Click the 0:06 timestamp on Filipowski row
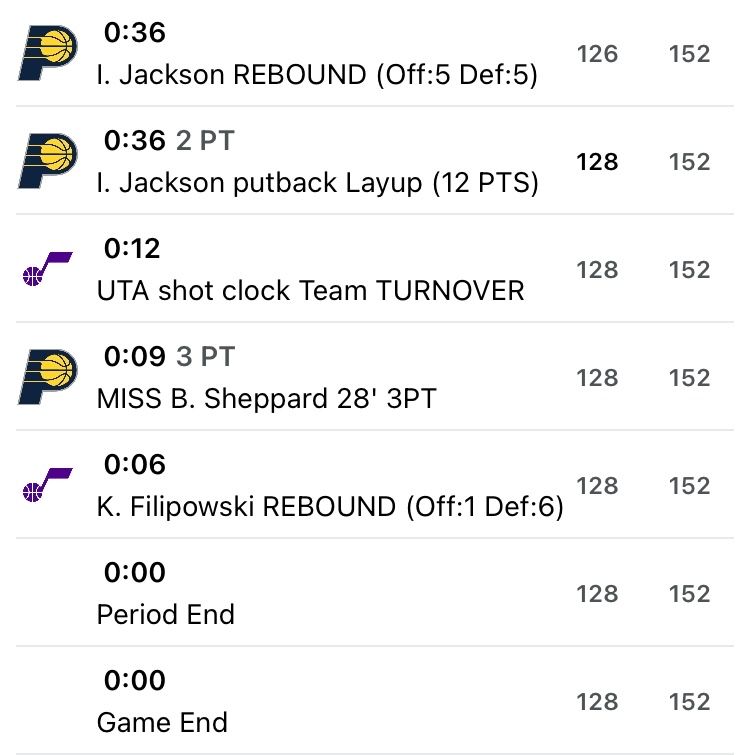750x755 pixels. point(135,465)
